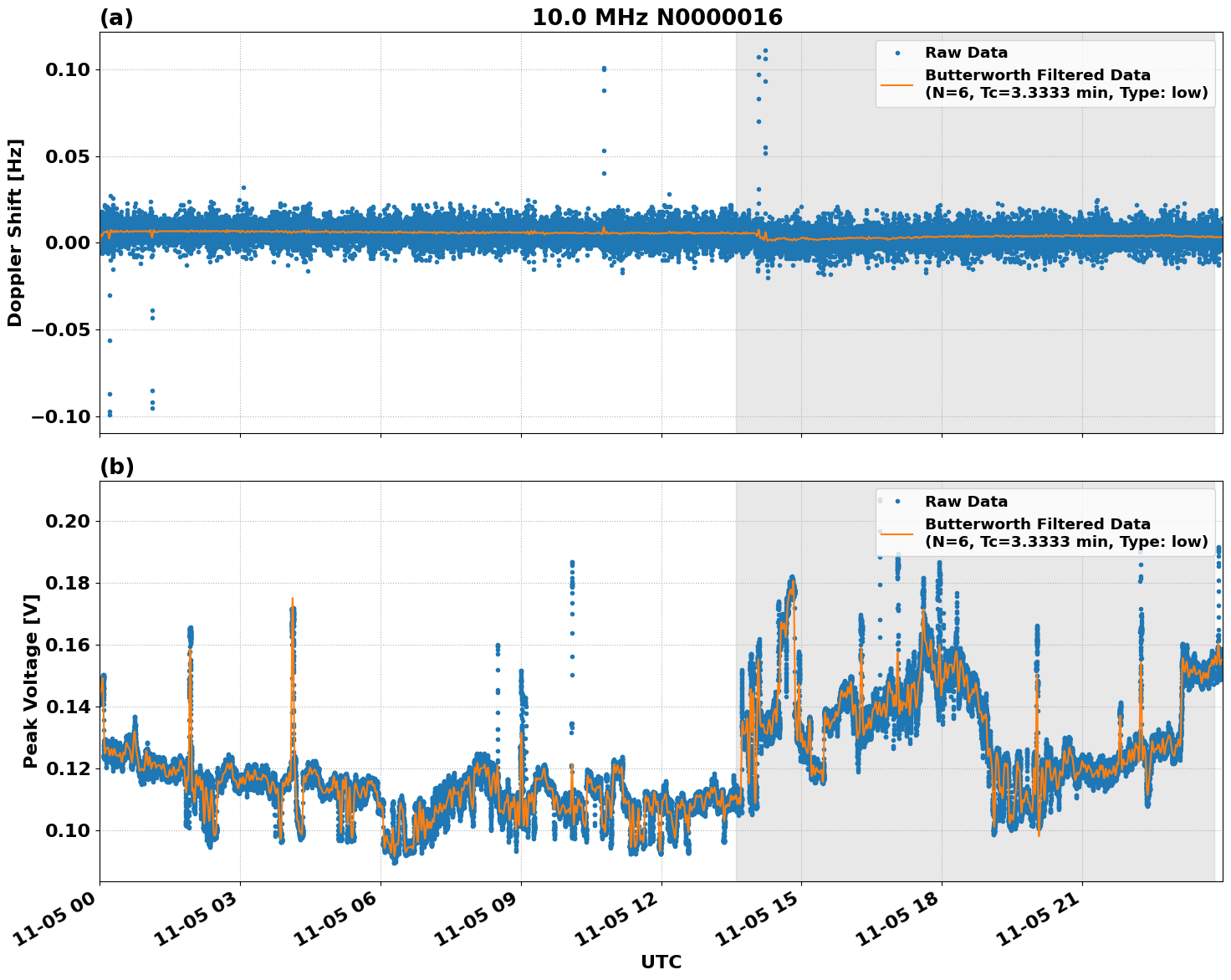
Task: Collapse subplot (a) via its label
Action: 115,15
